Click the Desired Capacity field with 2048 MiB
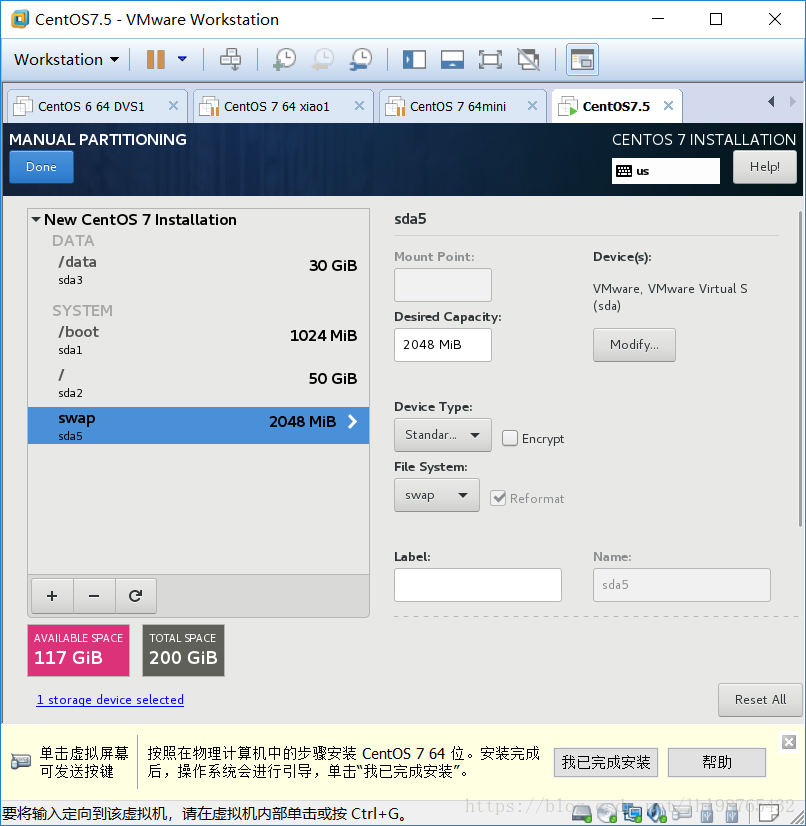 click(x=443, y=345)
